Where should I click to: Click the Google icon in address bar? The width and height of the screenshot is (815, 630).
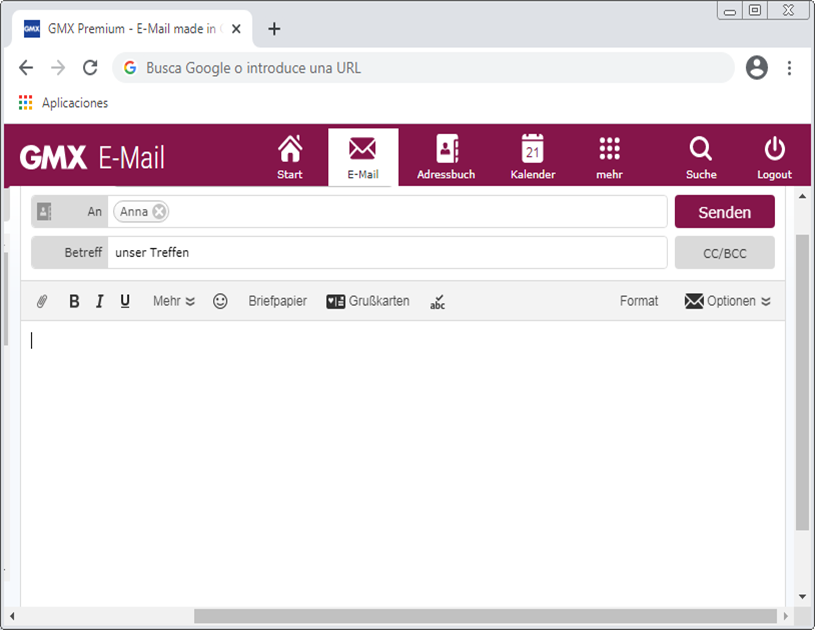pos(130,68)
